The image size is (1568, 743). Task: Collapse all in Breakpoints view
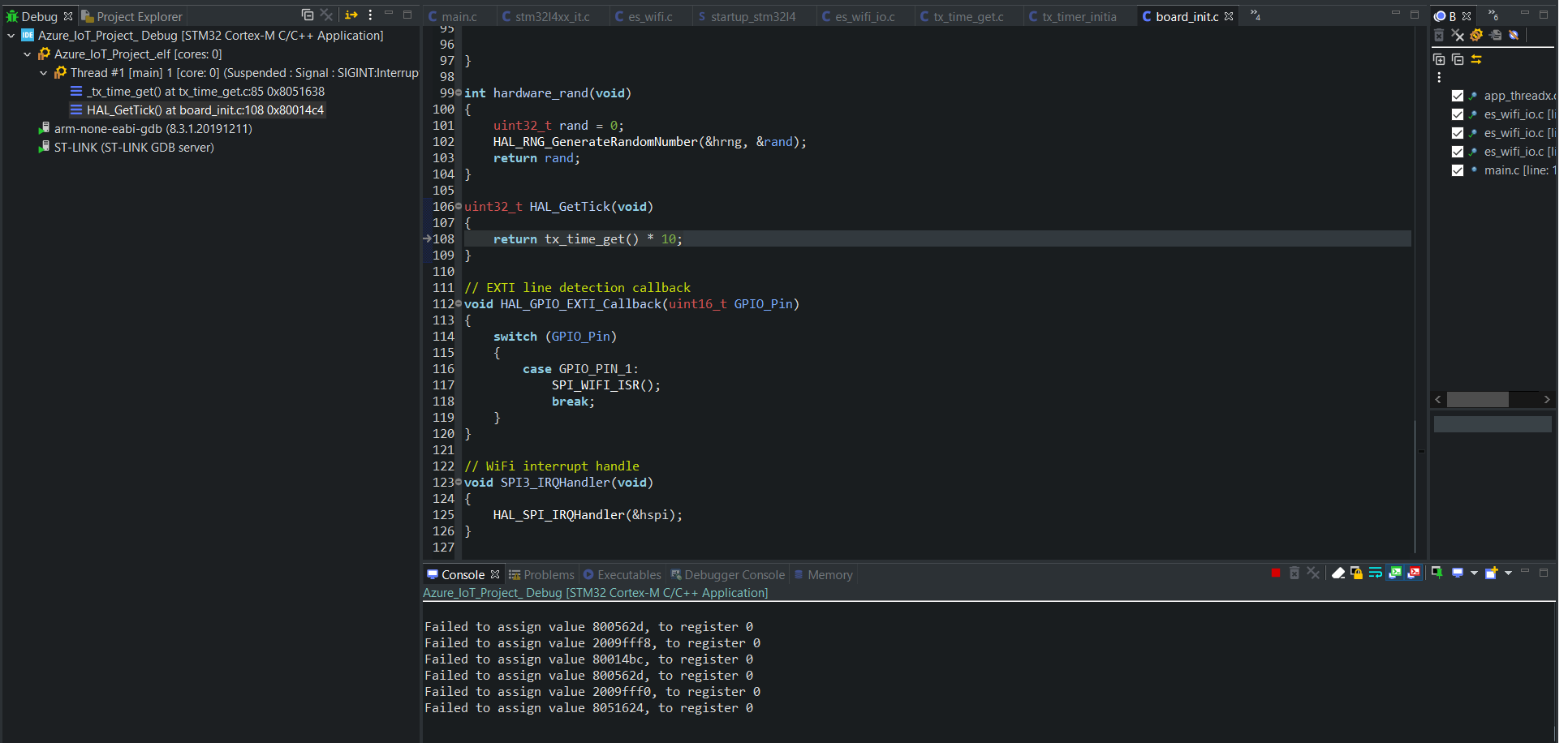(1458, 59)
